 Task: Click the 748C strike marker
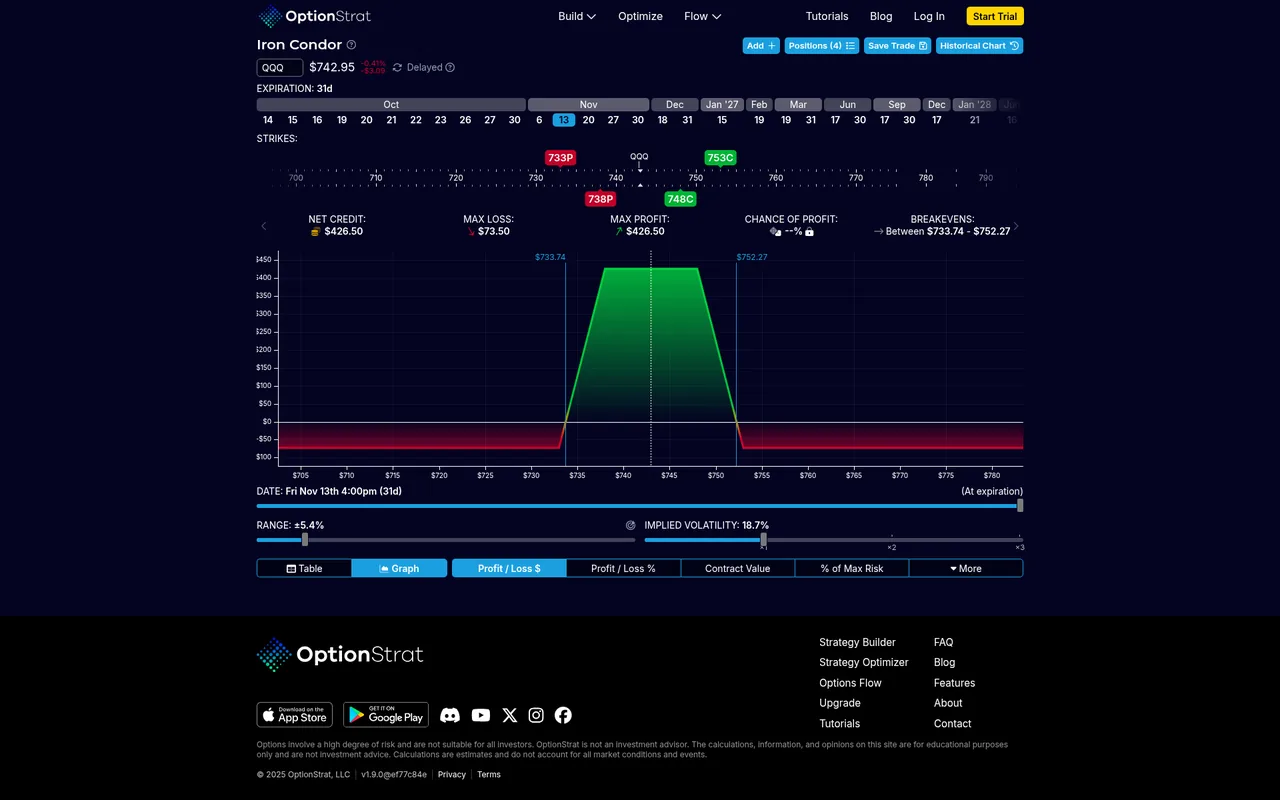pos(680,199)
